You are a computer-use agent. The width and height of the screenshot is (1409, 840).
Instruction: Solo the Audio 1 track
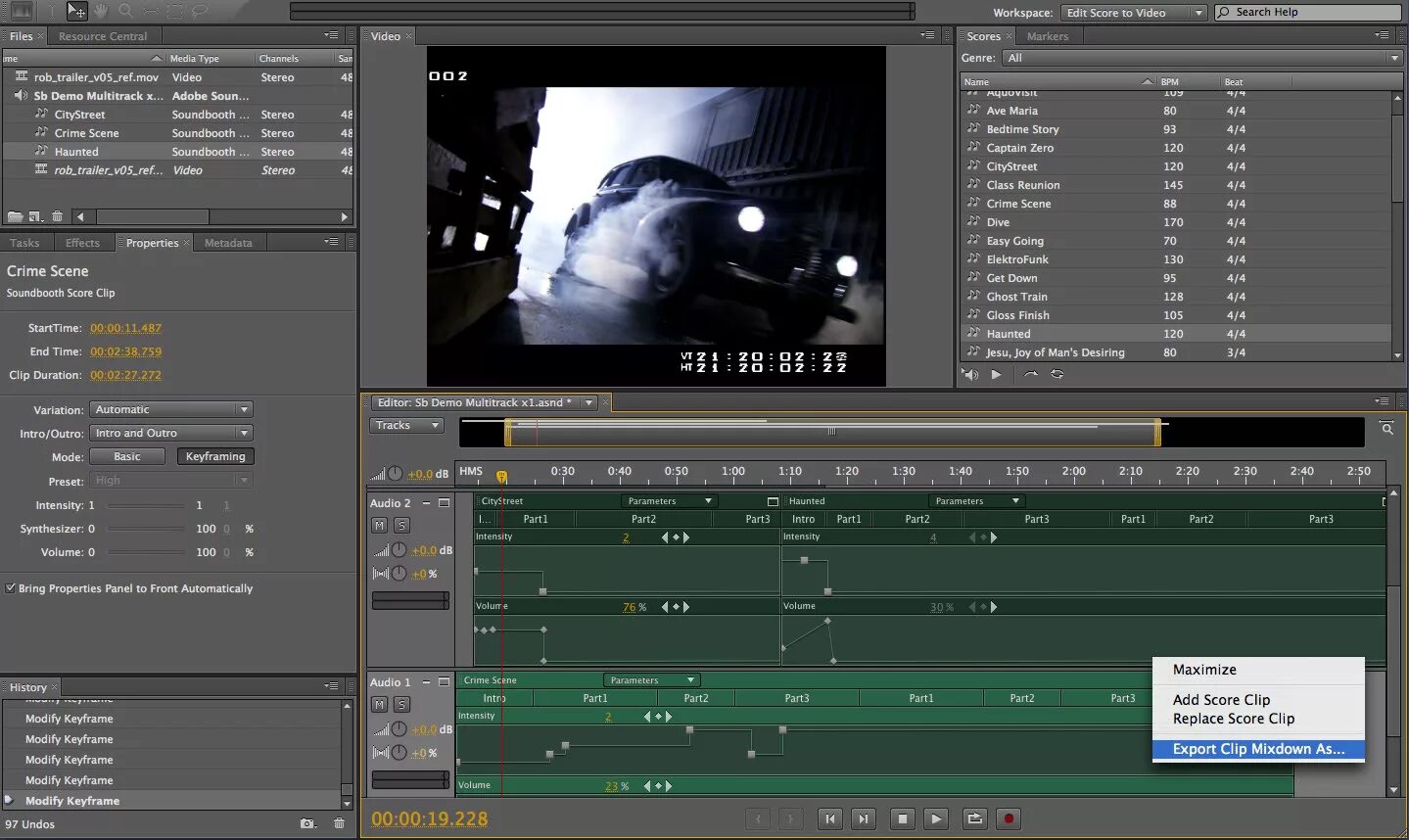(401, 705)
